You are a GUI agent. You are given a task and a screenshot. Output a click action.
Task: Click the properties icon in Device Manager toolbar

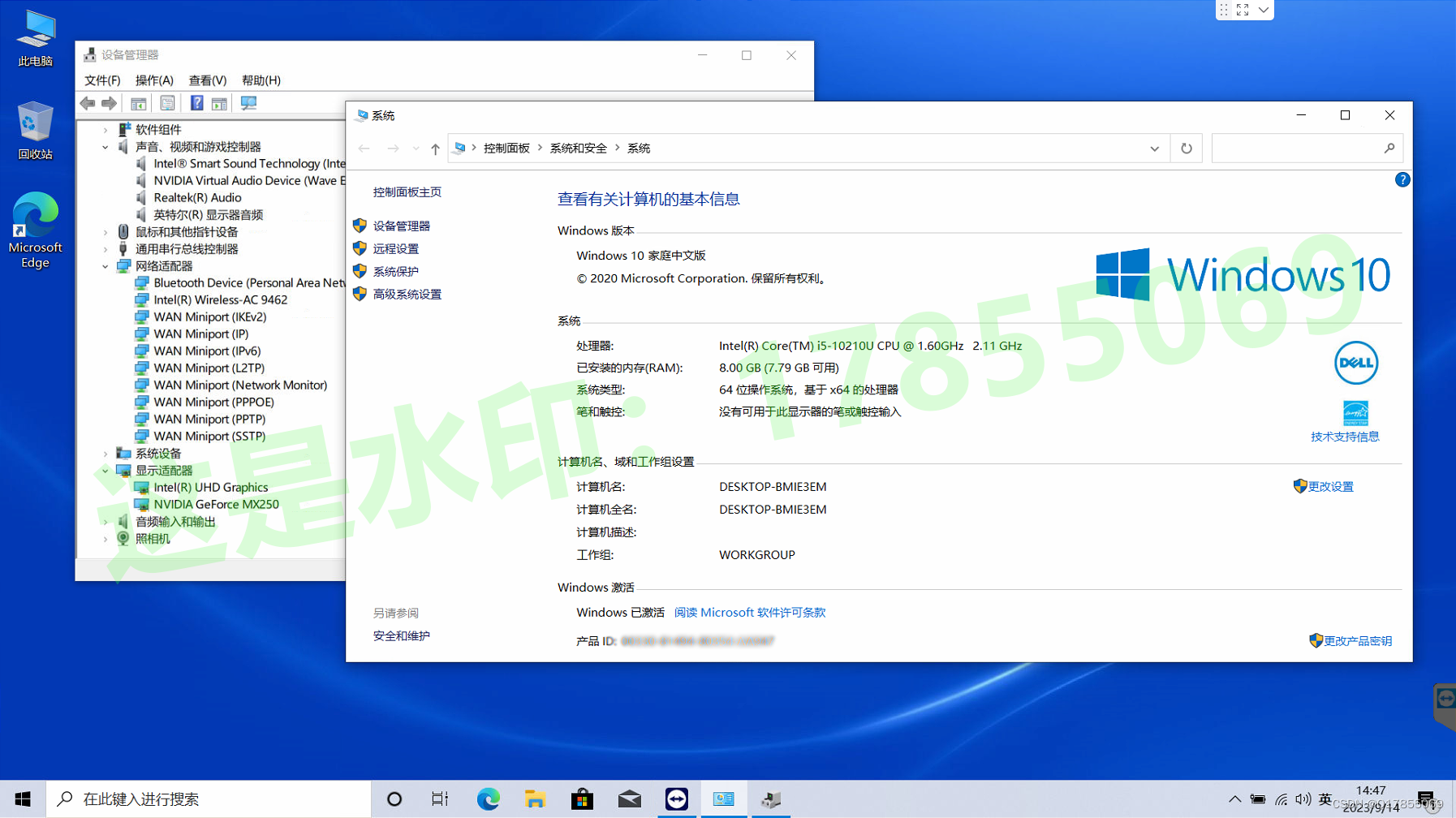[x=167, y=103]
